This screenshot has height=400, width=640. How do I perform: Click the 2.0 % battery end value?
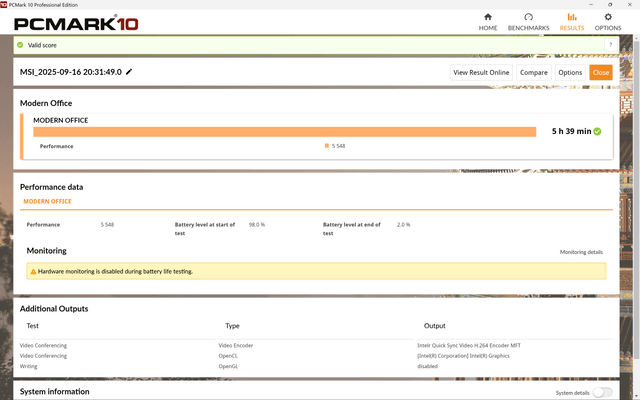[403, 224]
